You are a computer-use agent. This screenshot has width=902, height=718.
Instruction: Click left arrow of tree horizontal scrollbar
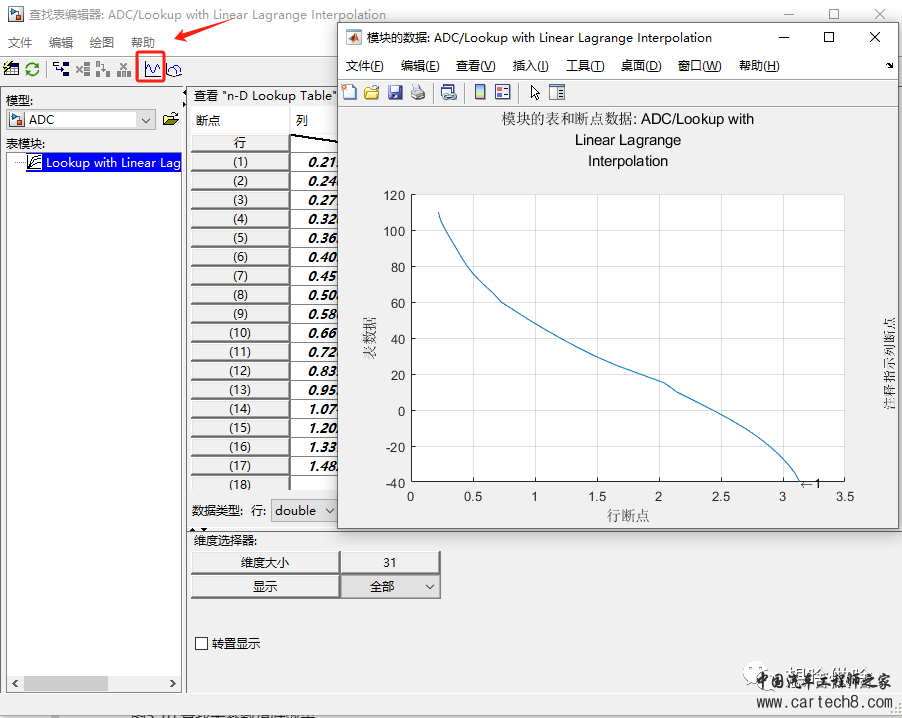point(15,683)
